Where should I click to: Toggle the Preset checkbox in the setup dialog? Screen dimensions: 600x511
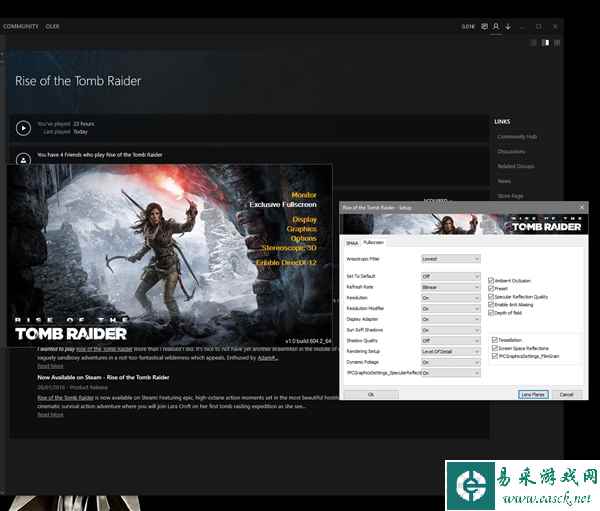[491, 289]
